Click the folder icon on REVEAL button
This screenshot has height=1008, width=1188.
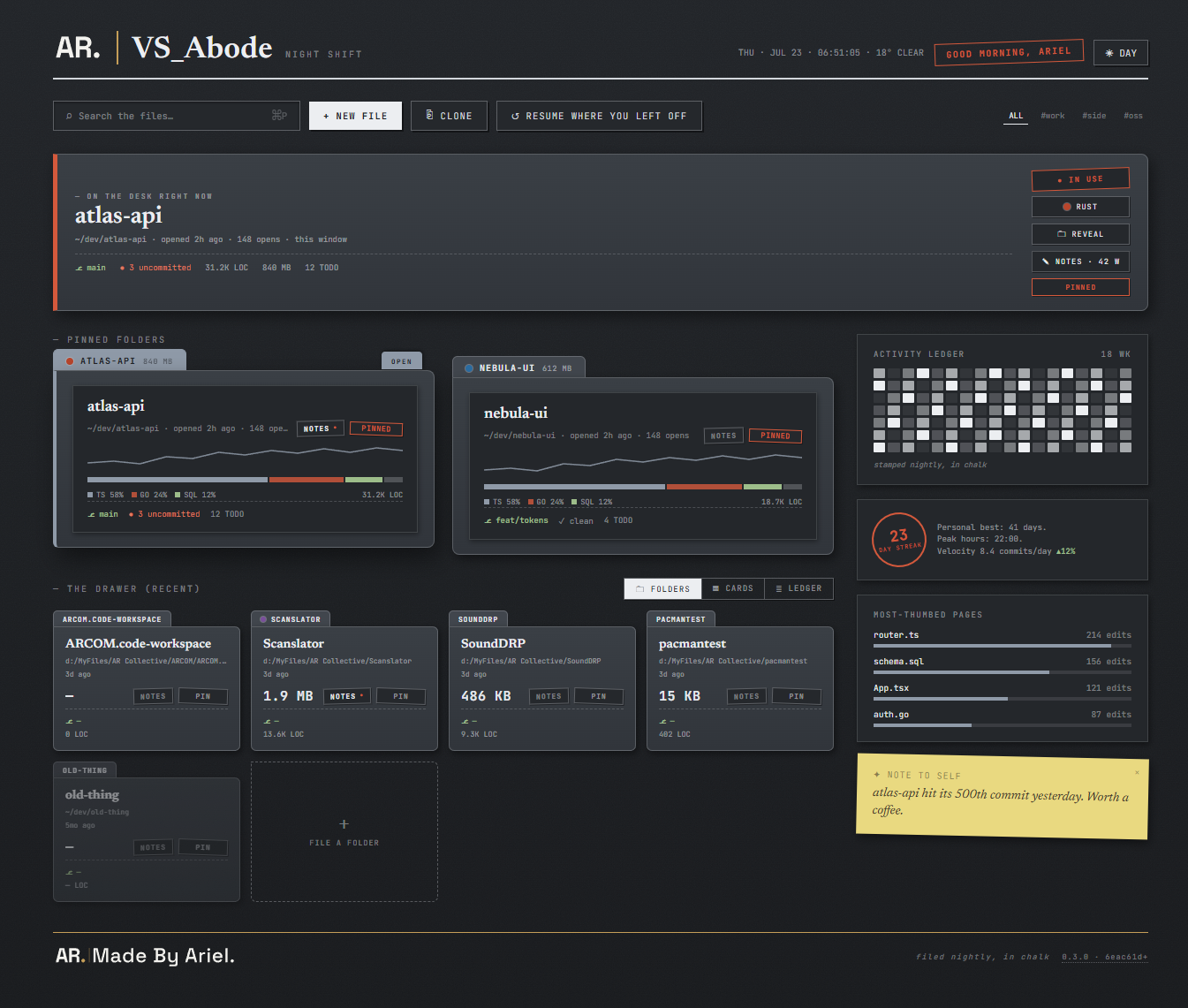point(1062,234)
